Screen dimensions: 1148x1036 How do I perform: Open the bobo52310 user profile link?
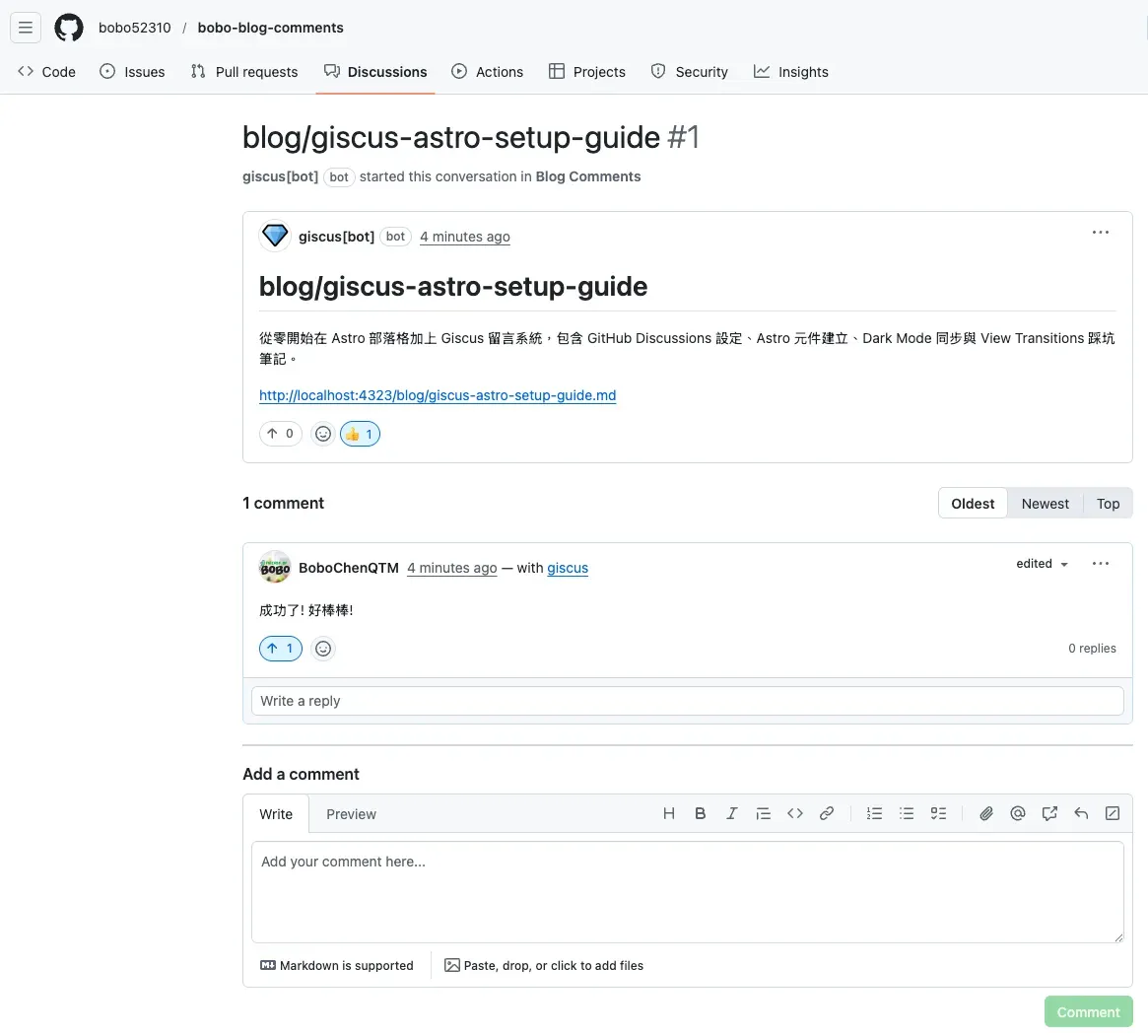tap(135, 28)
